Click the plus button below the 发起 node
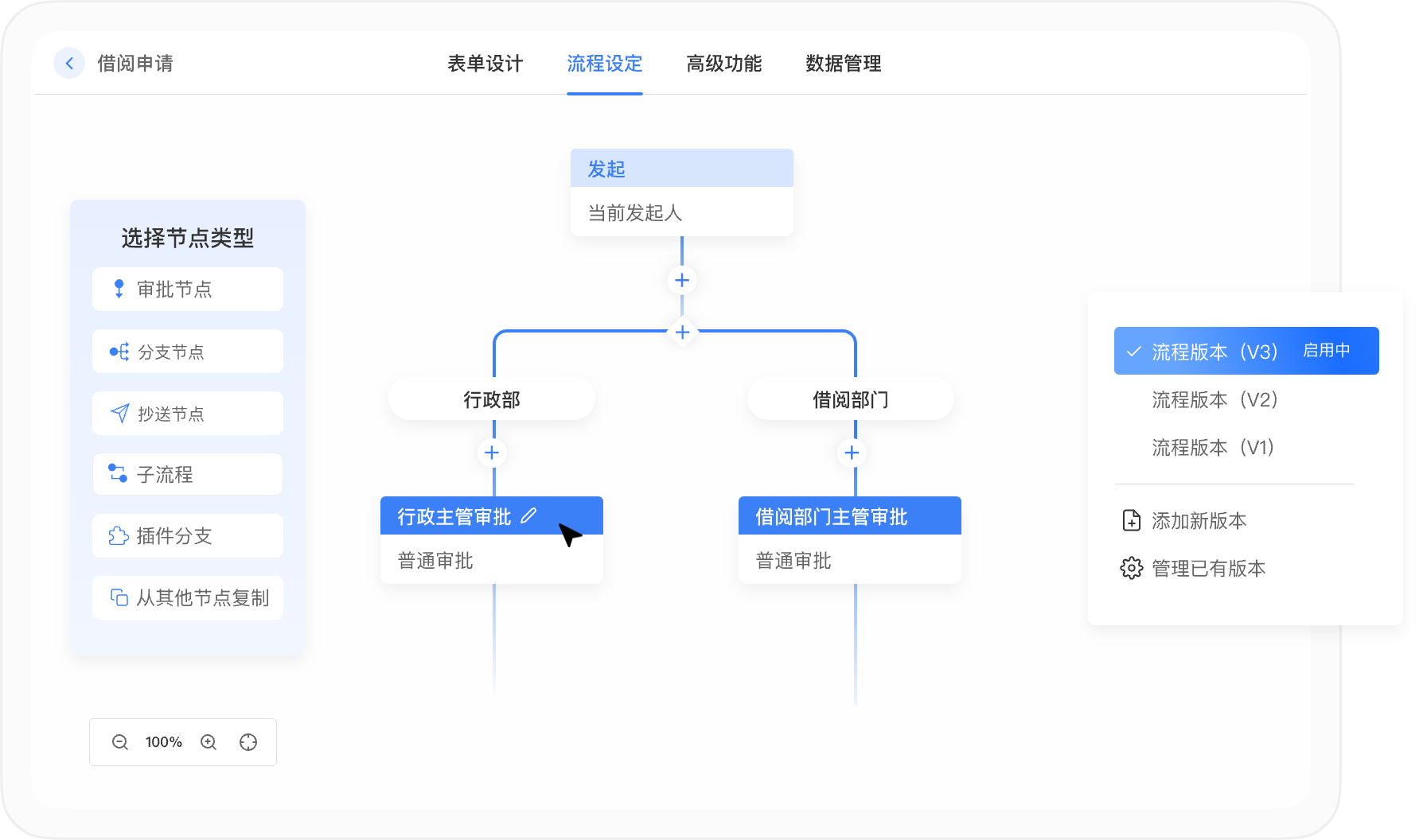The width and height of the screenshot is (1427, 840). click(682, 280)
